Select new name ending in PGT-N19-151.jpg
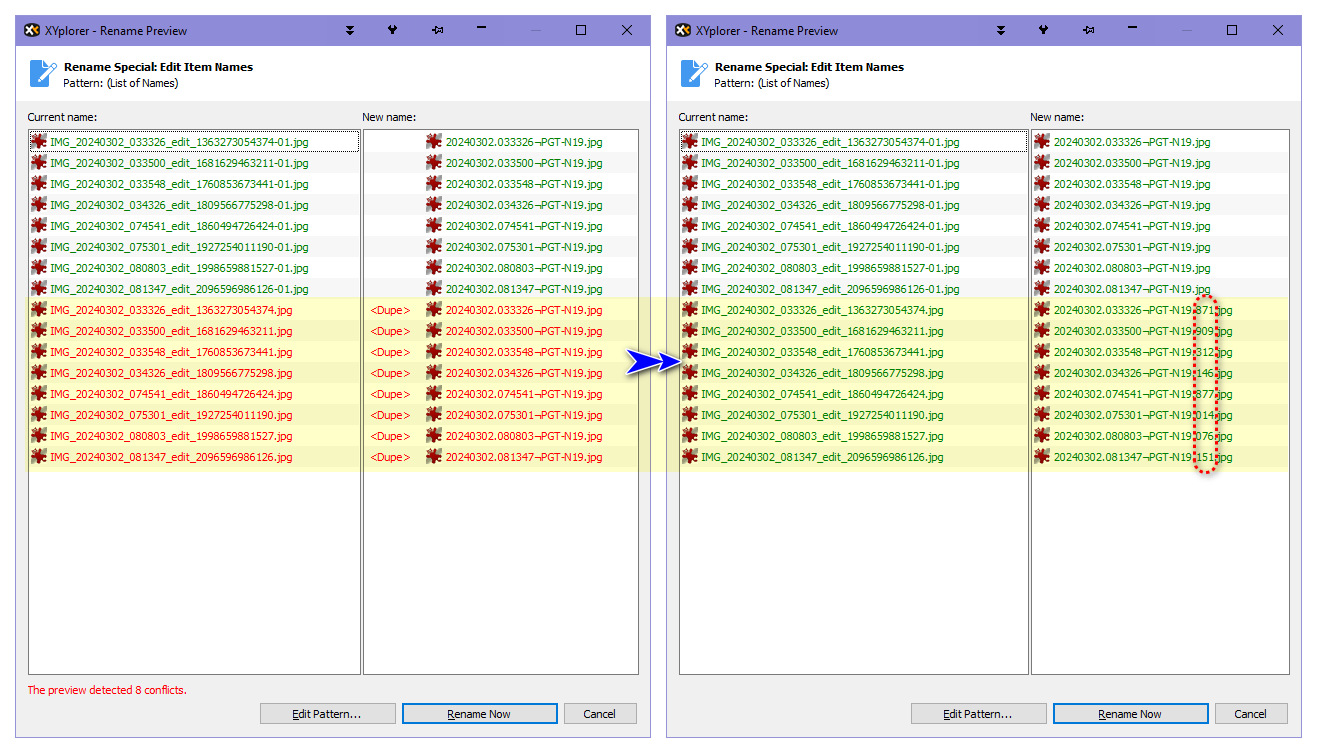Viewport: 1317px width, 753px height. click(1142, 457)
